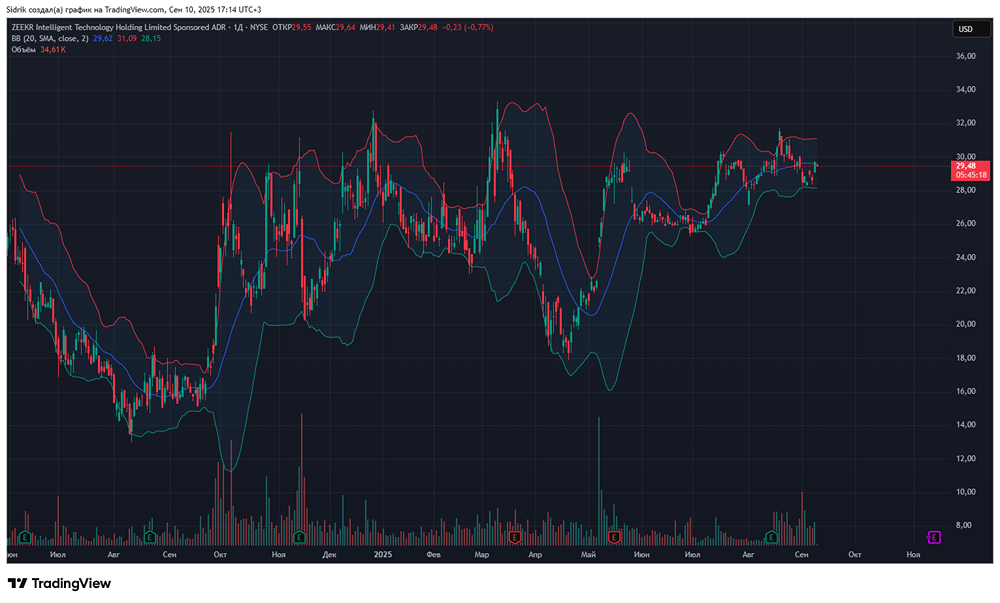
Task: Click the bar countdown timer 05:45:18
Action: (x=969, y=175)
